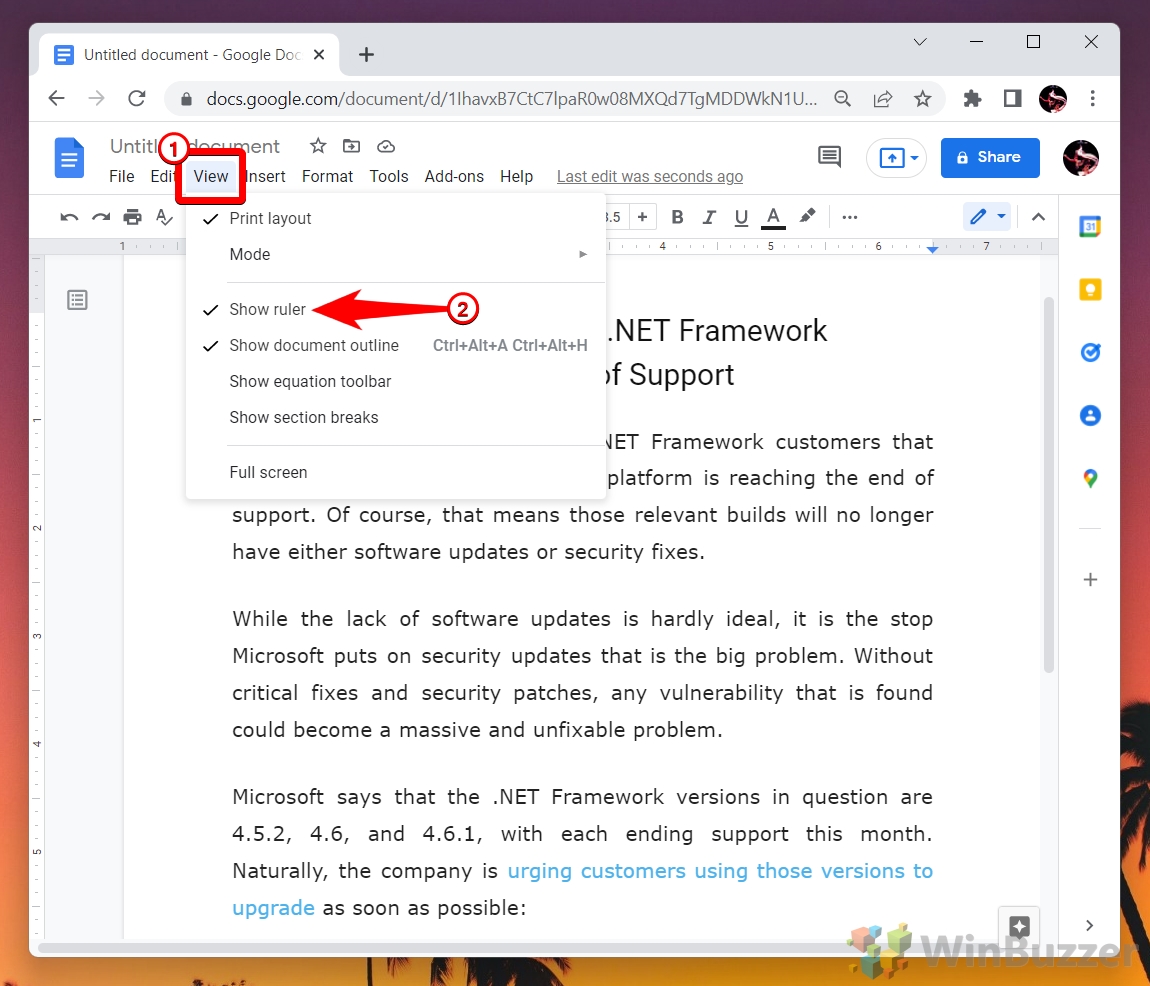The image size is (1150, 986).
Task: Toggle Print layout option
Action: click(x=270, y=219)
